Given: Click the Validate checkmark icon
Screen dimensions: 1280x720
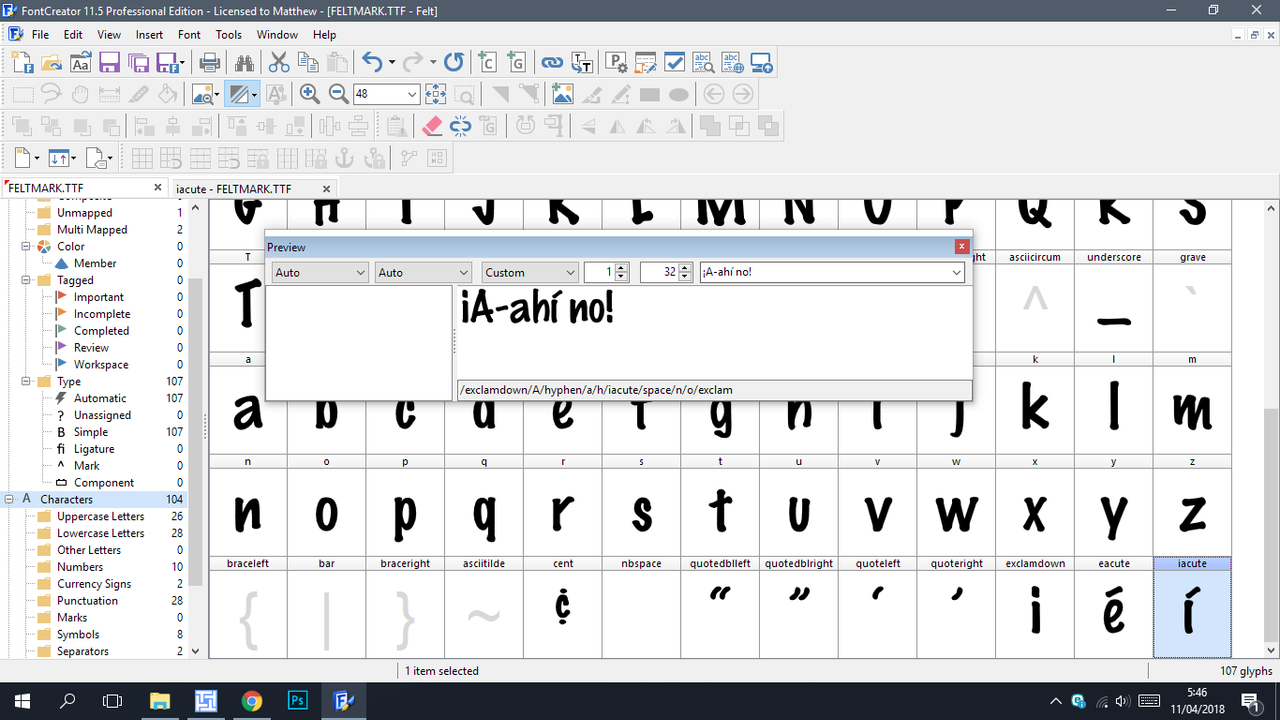Looking at the screenshot, I should pyautogui.click(x=674, y=62).
